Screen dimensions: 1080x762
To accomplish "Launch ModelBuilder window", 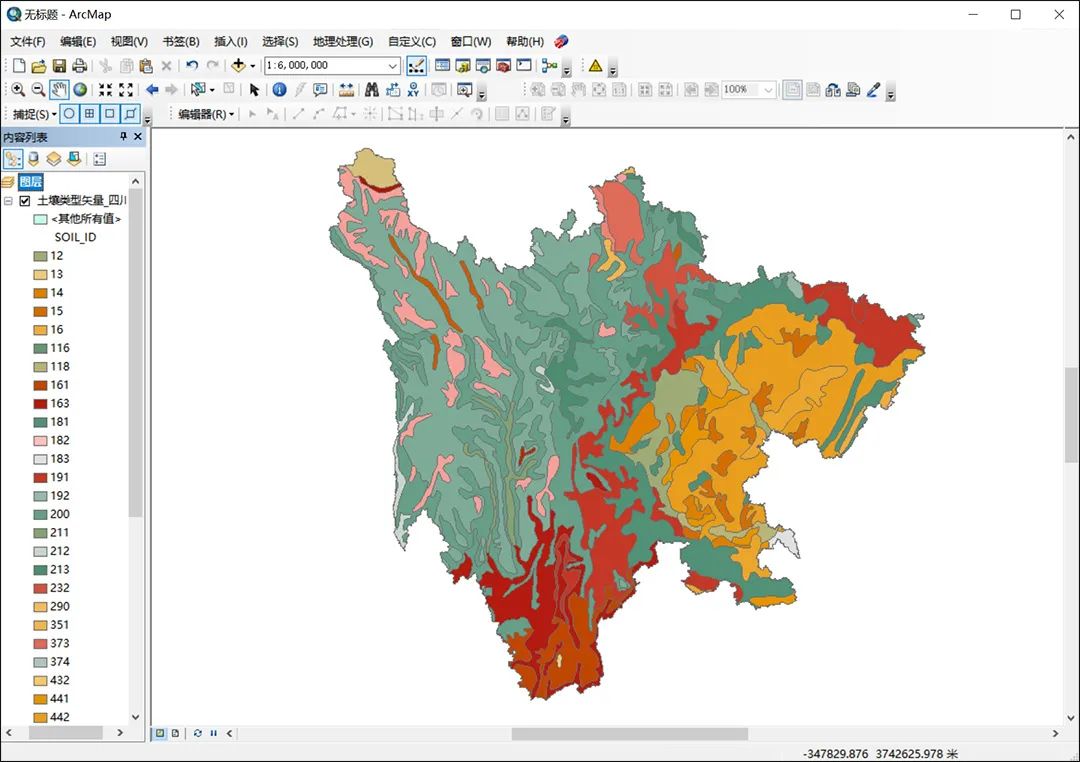I will pyautogui.click(x=549, y=65).
